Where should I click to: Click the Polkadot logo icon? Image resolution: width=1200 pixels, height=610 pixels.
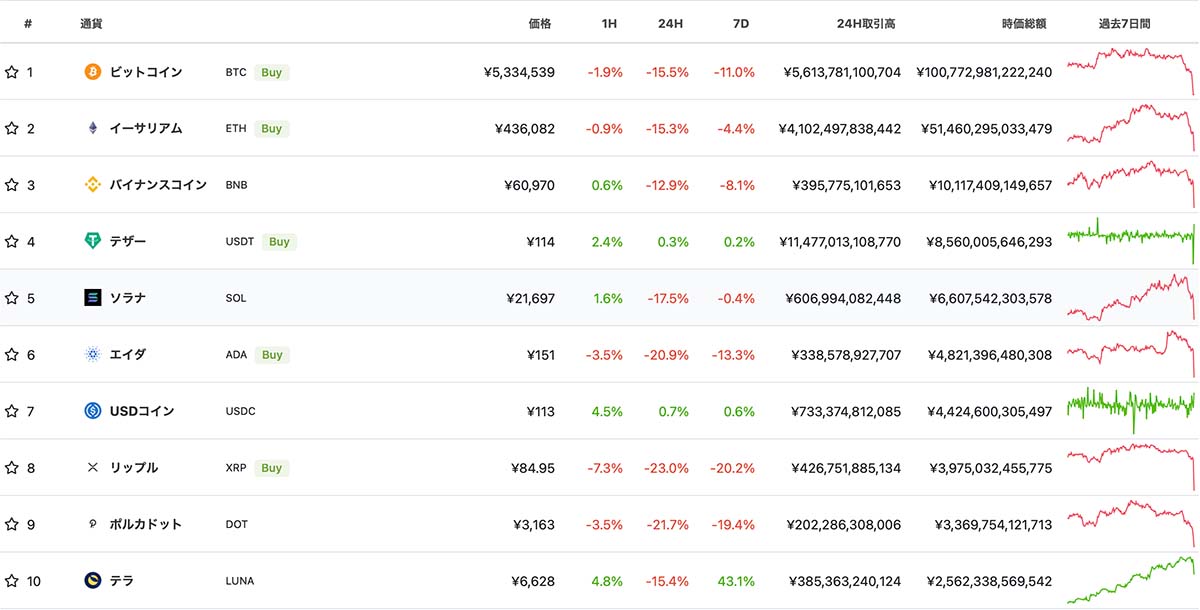click(93, 524)
